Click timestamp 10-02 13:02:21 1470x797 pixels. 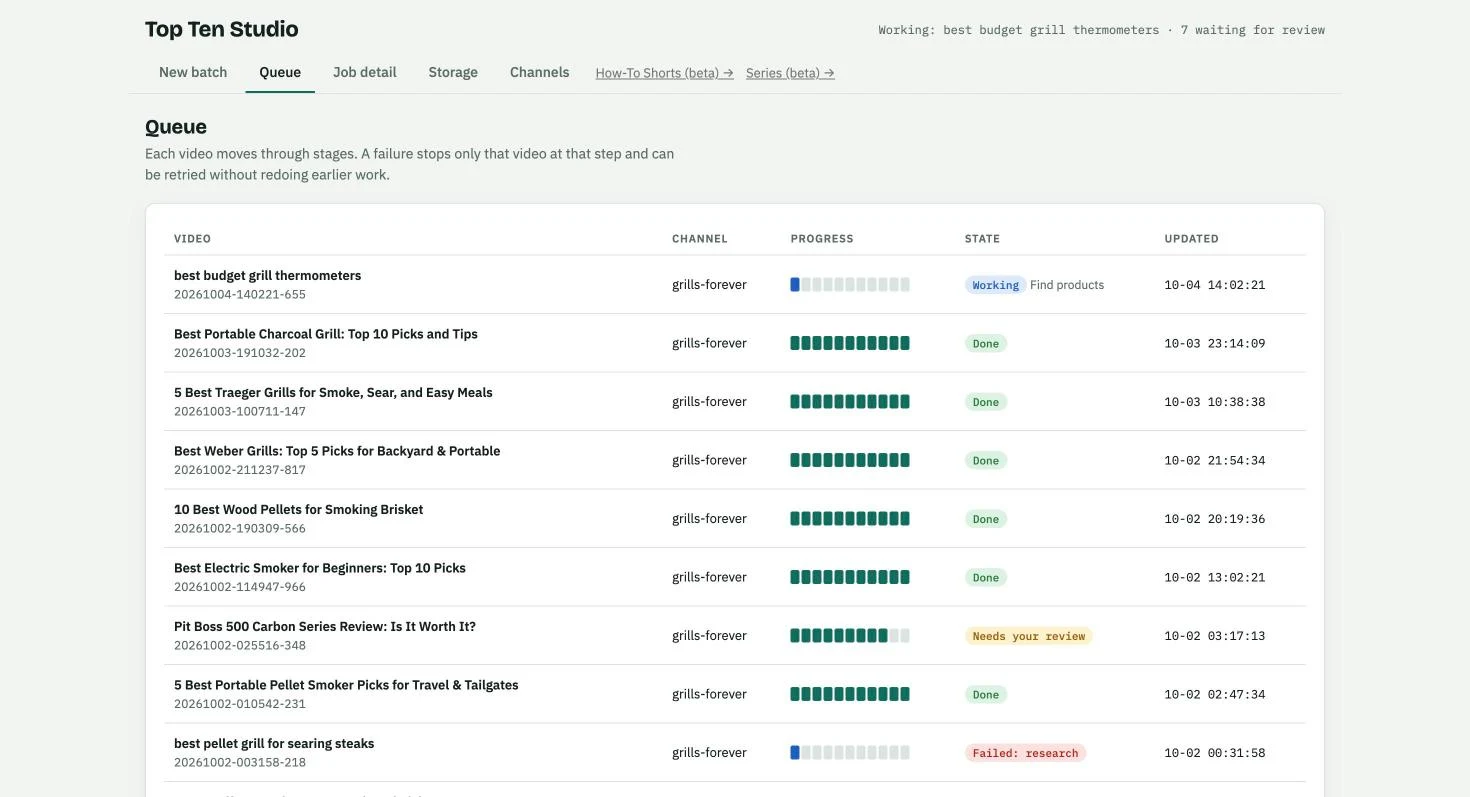pos(1215,577)
